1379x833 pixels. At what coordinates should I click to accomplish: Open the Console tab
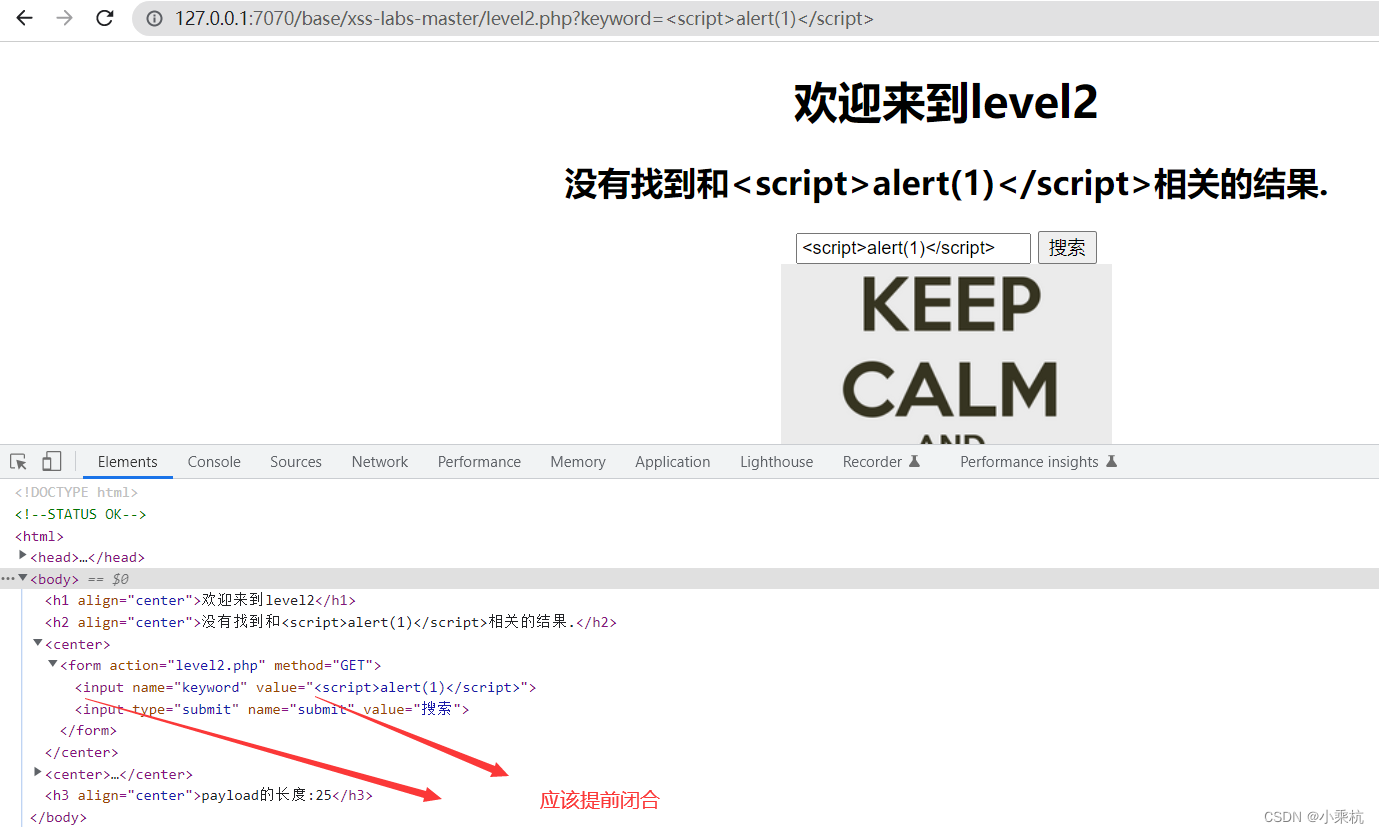(x=214, y=462)
